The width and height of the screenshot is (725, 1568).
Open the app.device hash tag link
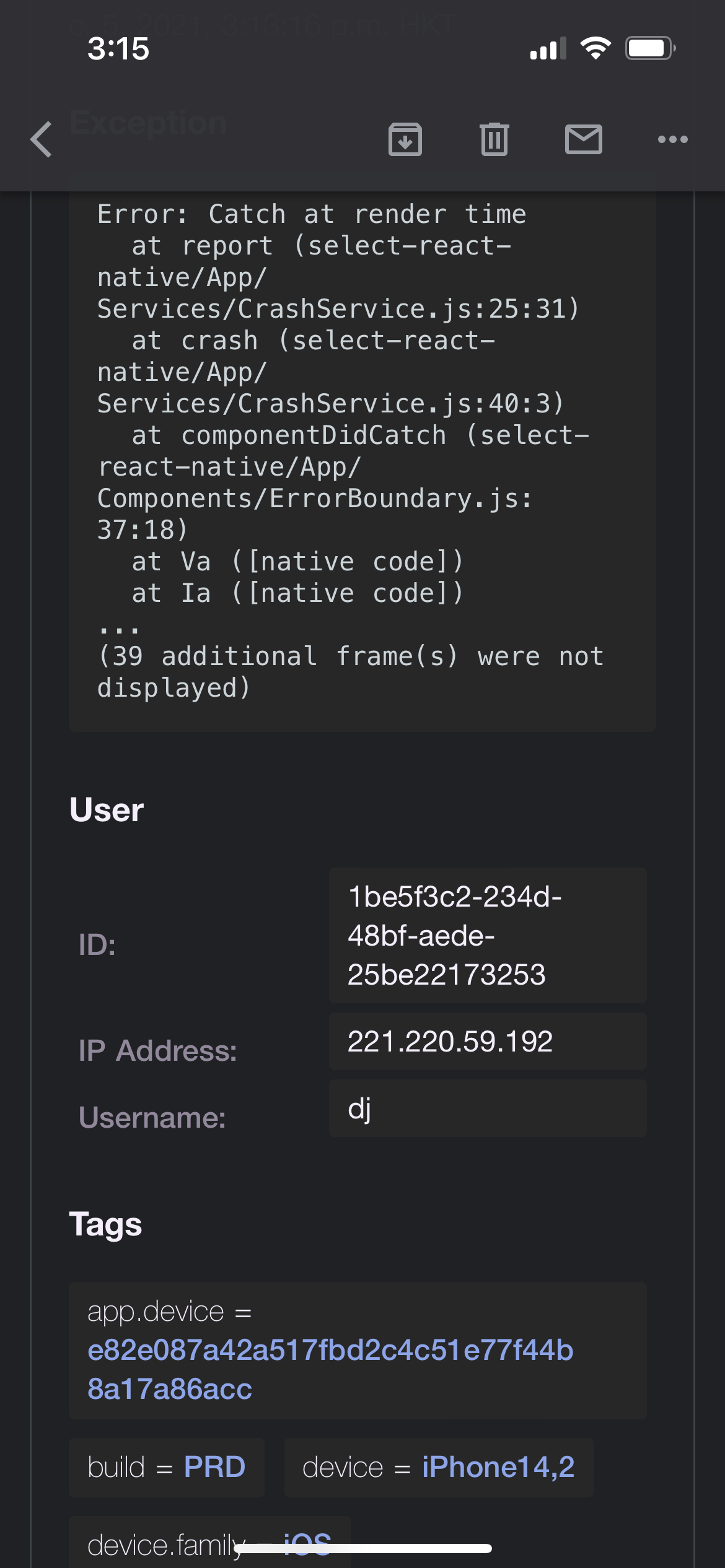(x=330, y=1369)
